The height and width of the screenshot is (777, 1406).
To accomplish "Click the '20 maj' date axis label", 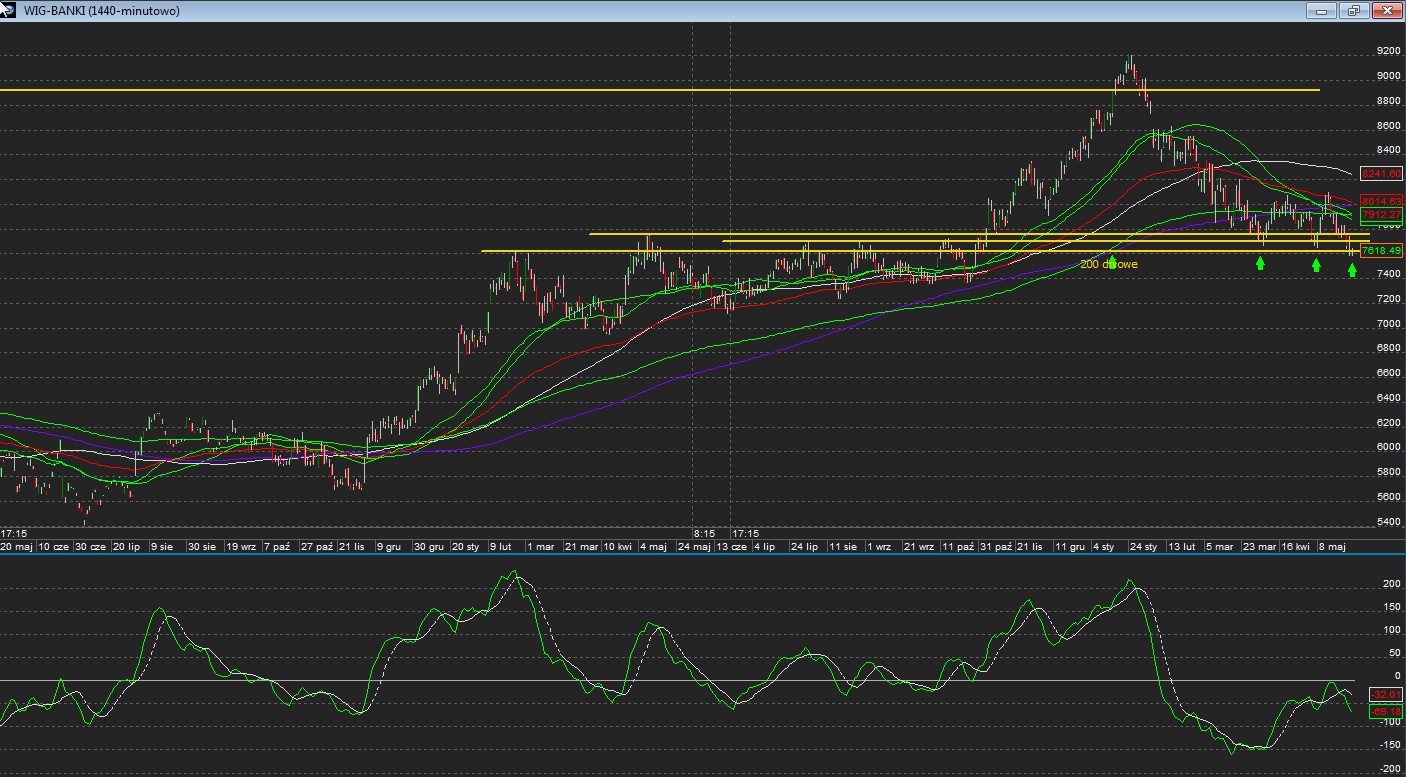I will pyautogui.click(x=17, y=547).
